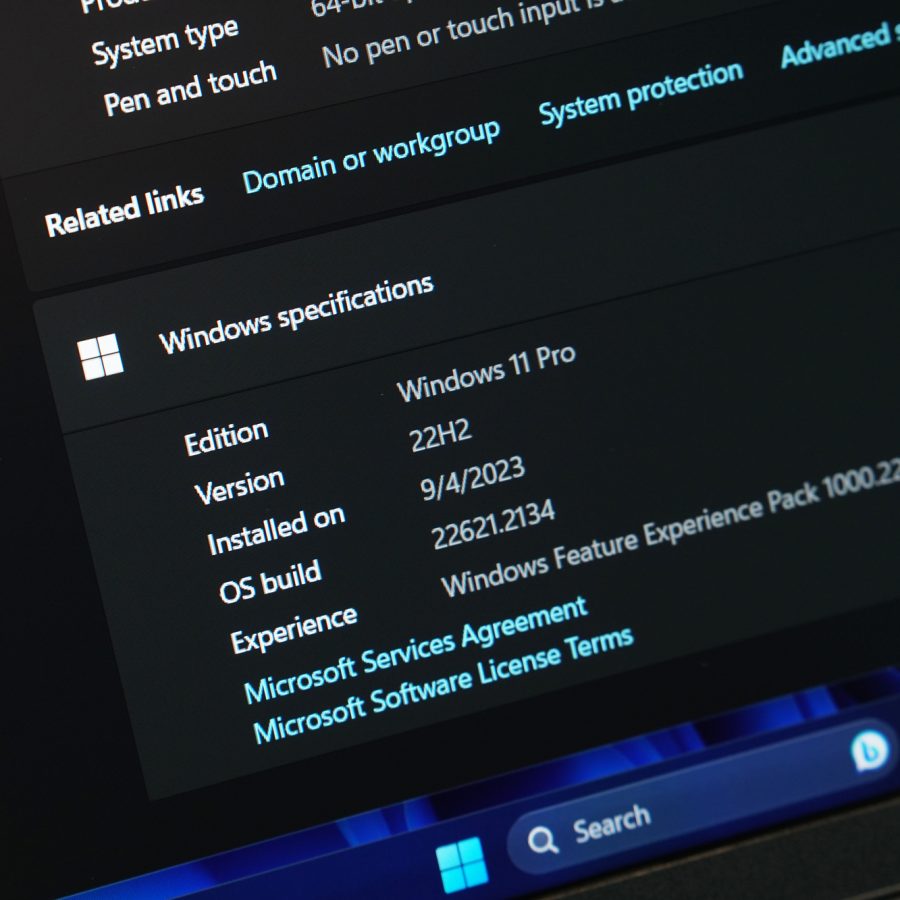Open the Domain or workgroup link
900x900 pixels.
coord(371,156)
